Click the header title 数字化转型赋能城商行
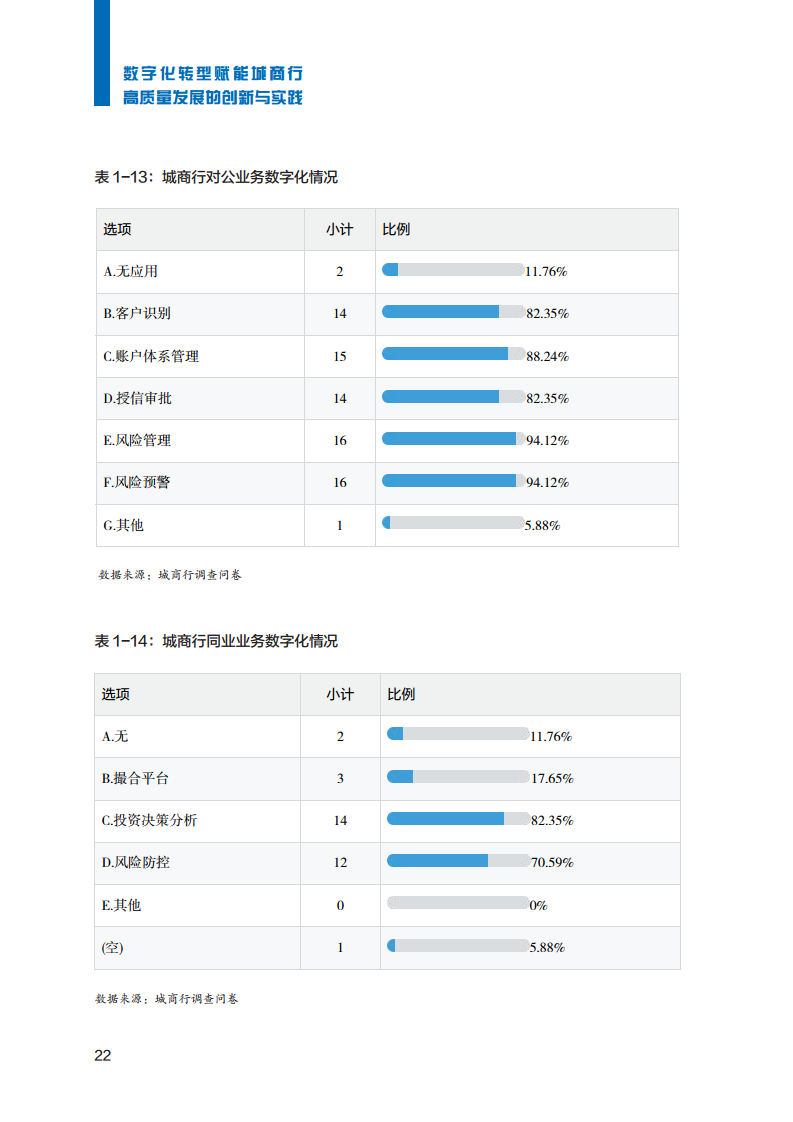The image size is (793, 1122). (x=213, y=73)
